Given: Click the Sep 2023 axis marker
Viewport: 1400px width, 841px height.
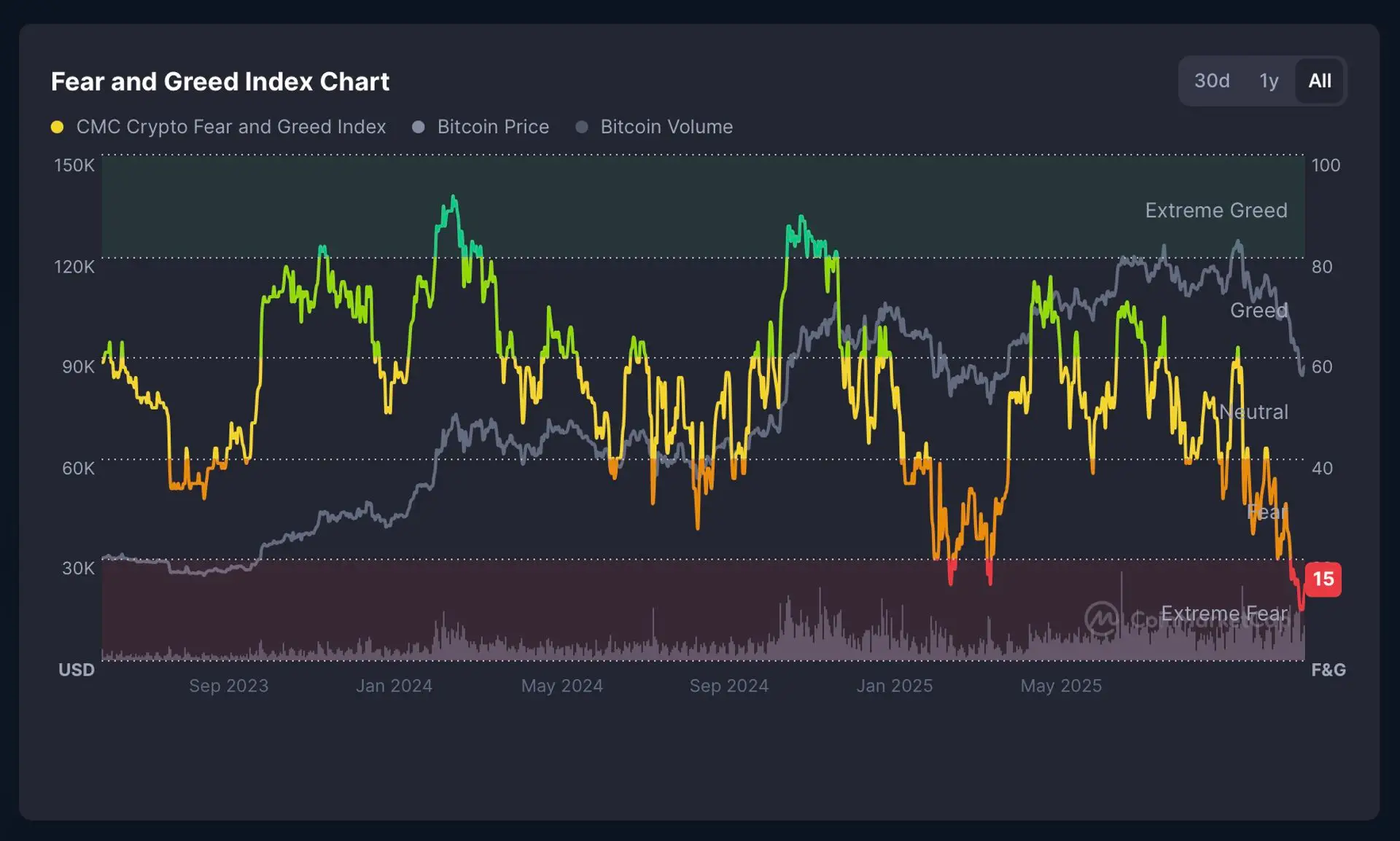Looking at the screenshot, I should tap(228, 686).
